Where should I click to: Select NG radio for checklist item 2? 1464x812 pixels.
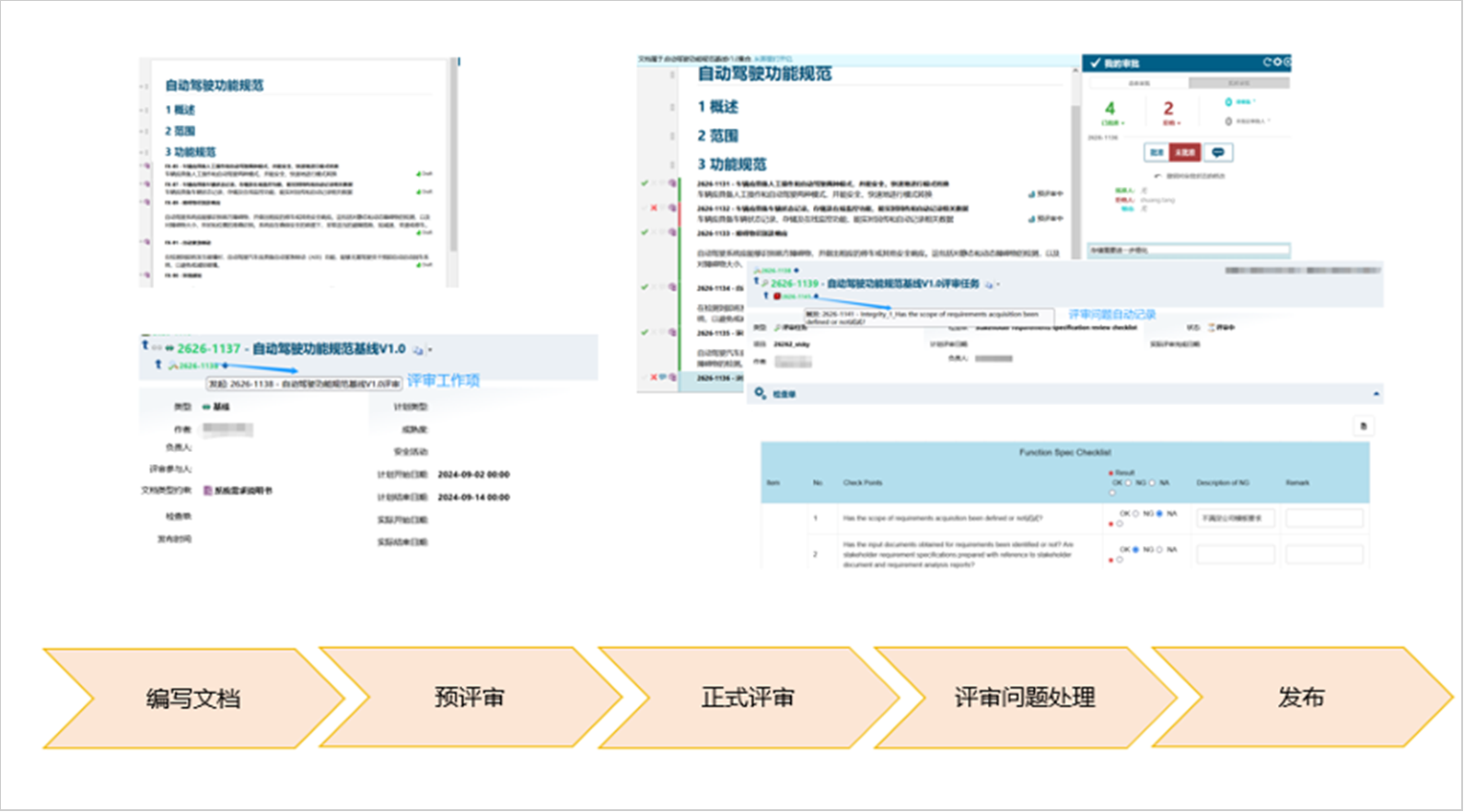click(1159, 550)
